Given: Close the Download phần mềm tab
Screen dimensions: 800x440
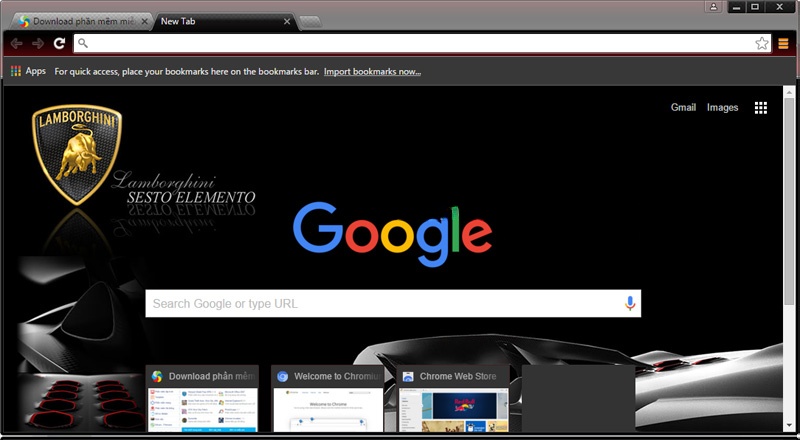Looking at the screenshot, I should click(144, 21).
